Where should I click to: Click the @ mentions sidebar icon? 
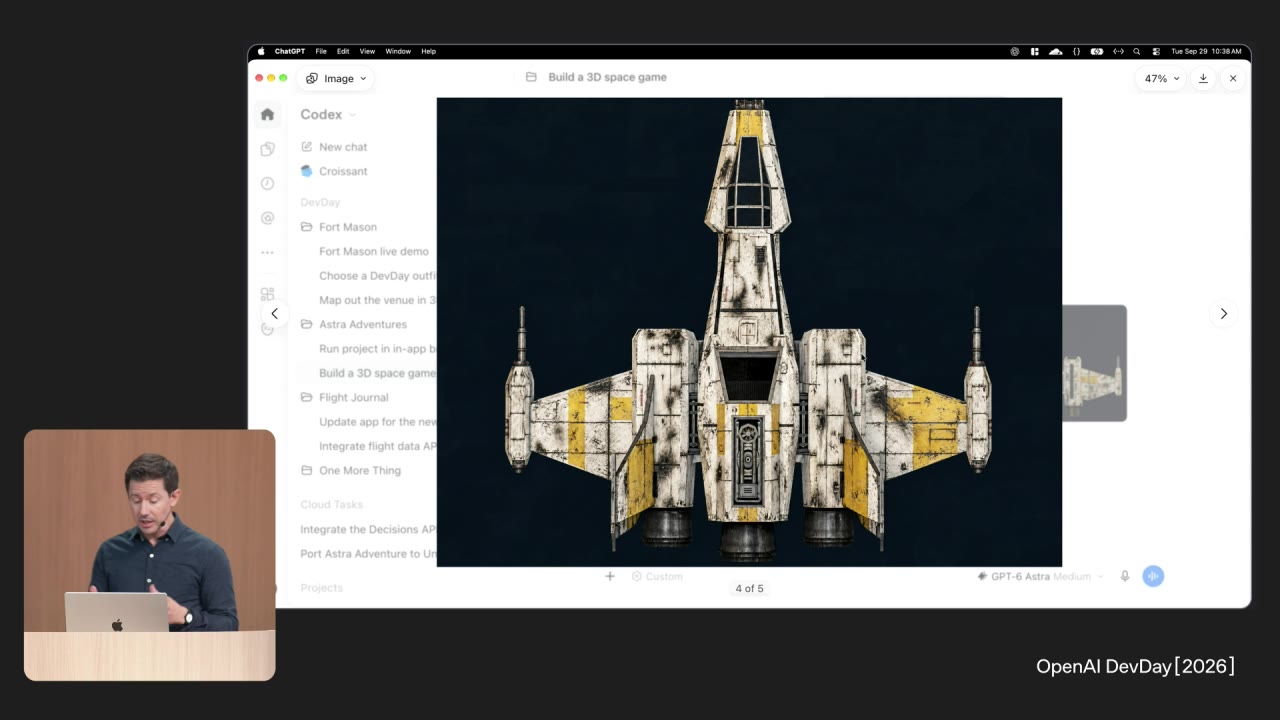(267, 218)
